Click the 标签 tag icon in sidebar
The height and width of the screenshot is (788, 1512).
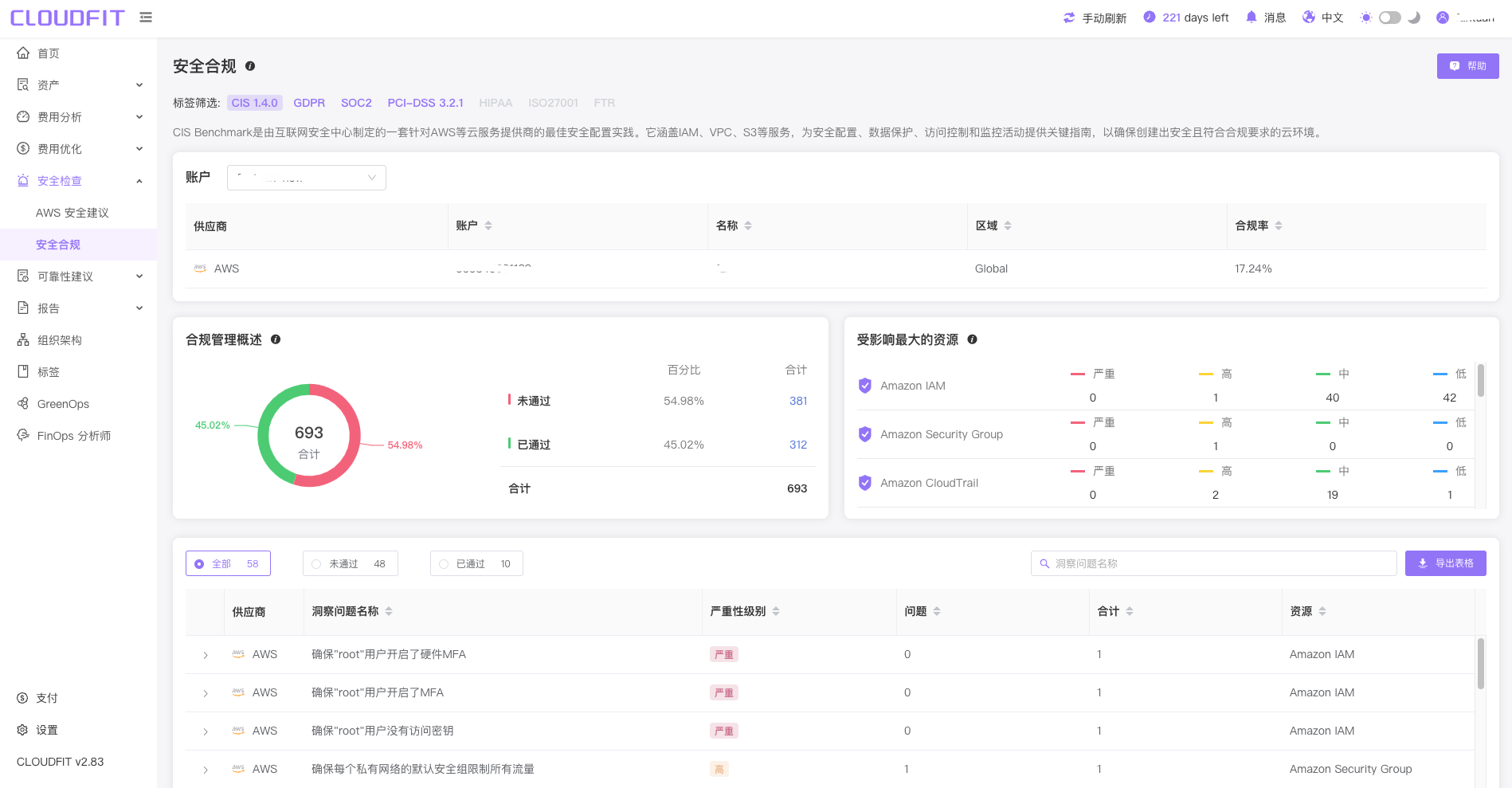23,372
